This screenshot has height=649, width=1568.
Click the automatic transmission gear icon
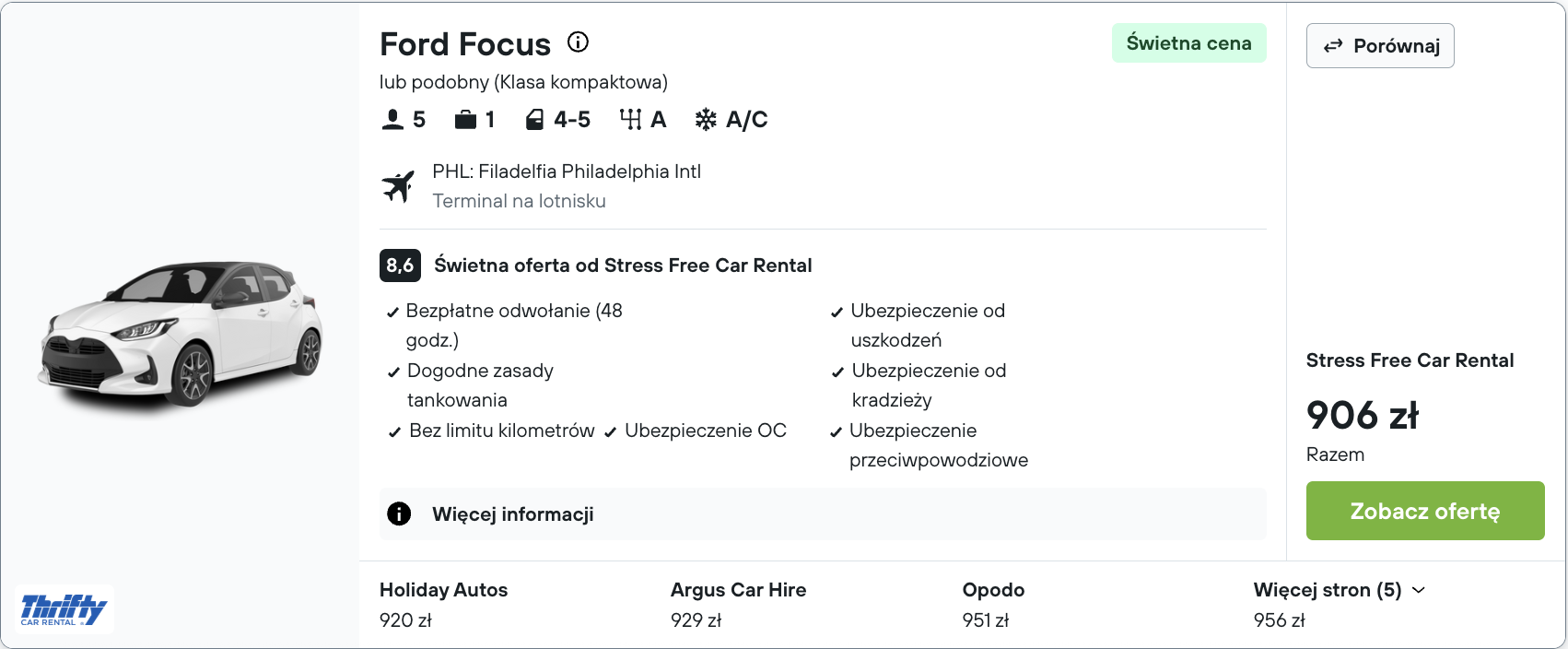point(630,120)
